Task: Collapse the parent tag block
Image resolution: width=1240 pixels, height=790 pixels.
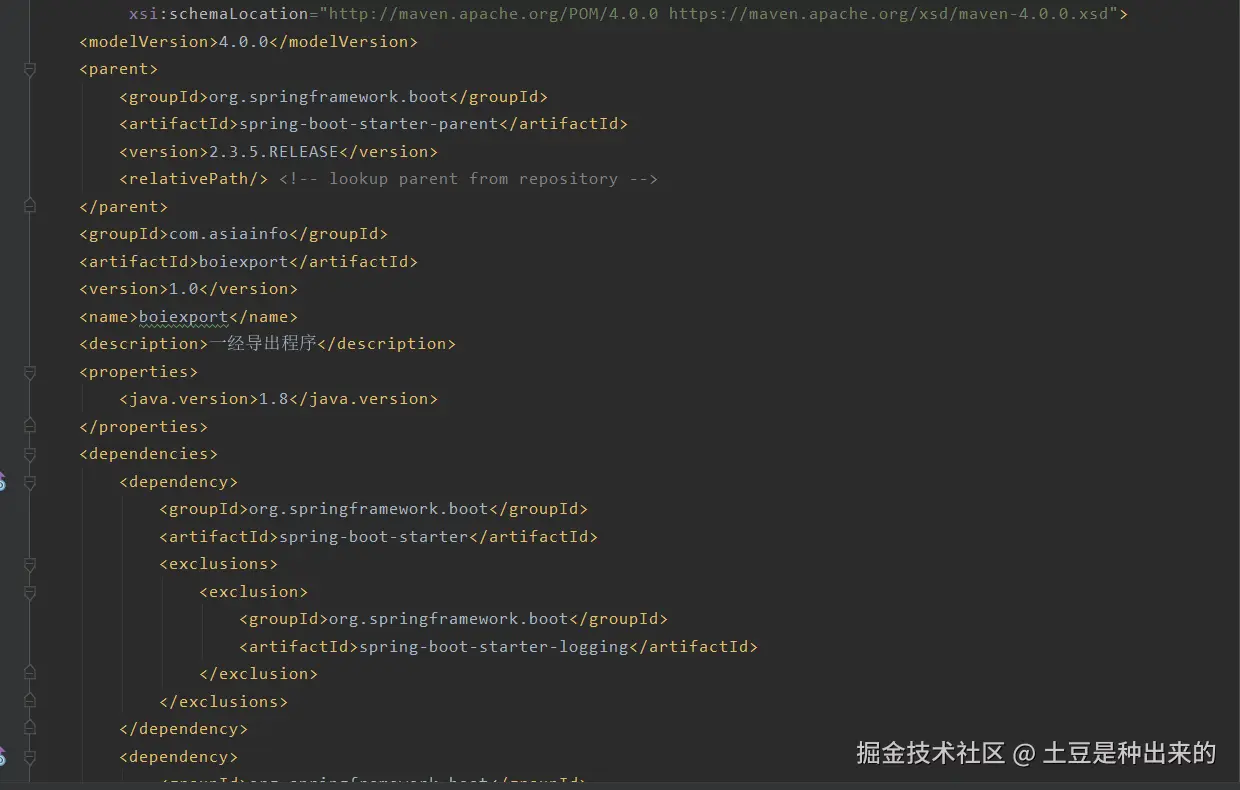Action: 29,70
